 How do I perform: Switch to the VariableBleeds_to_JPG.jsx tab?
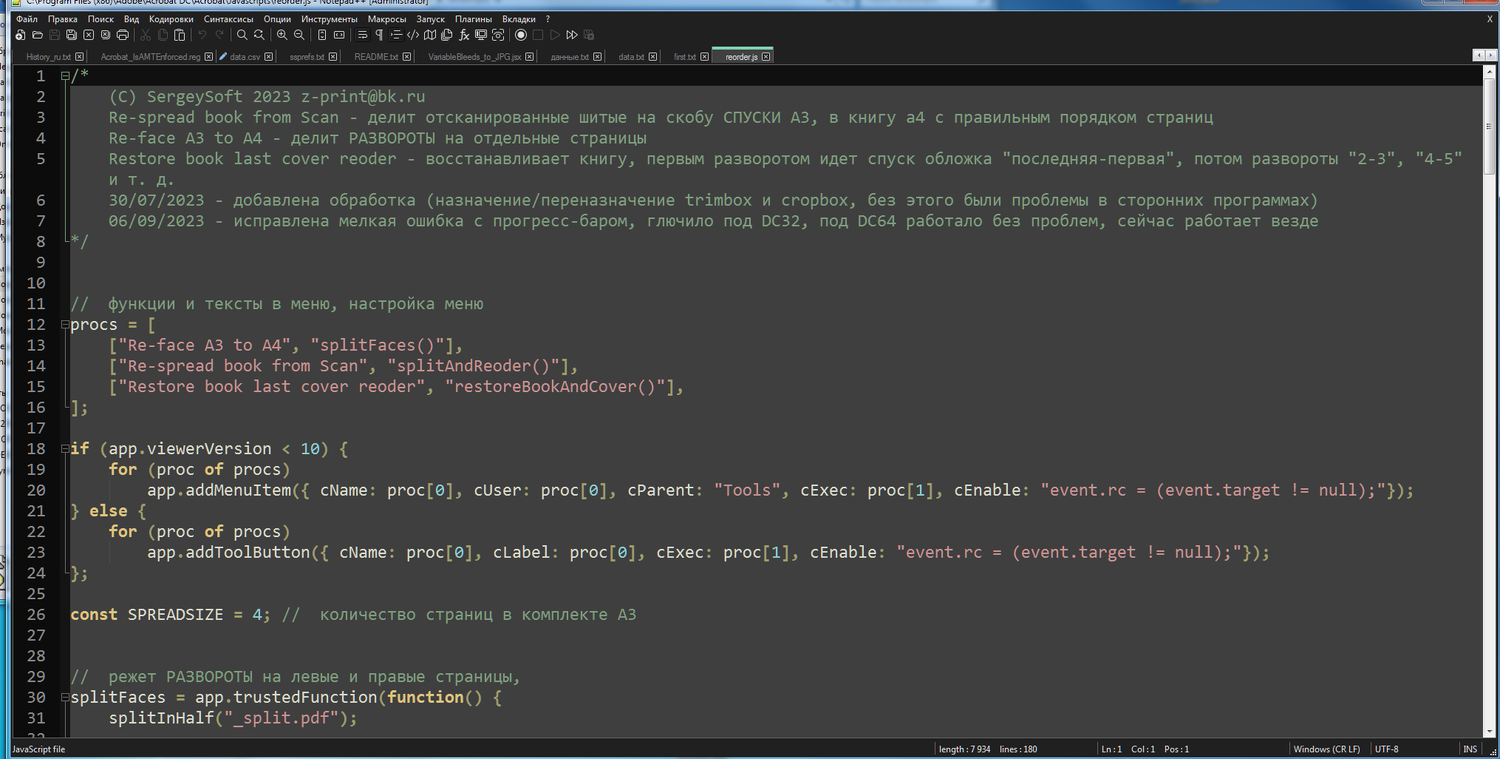(x=475, y=57)
